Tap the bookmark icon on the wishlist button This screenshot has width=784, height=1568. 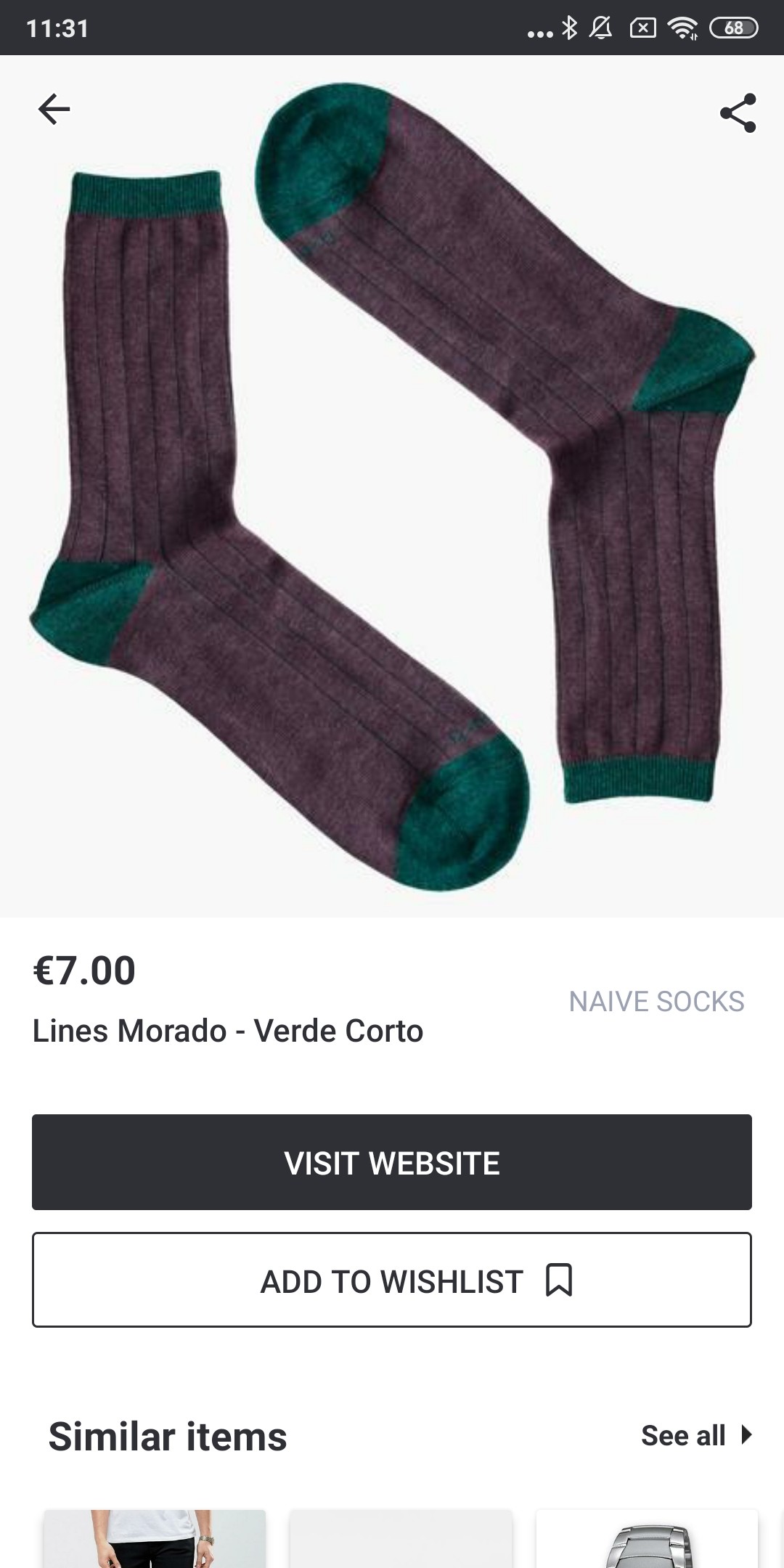(x=559, y=1280)
